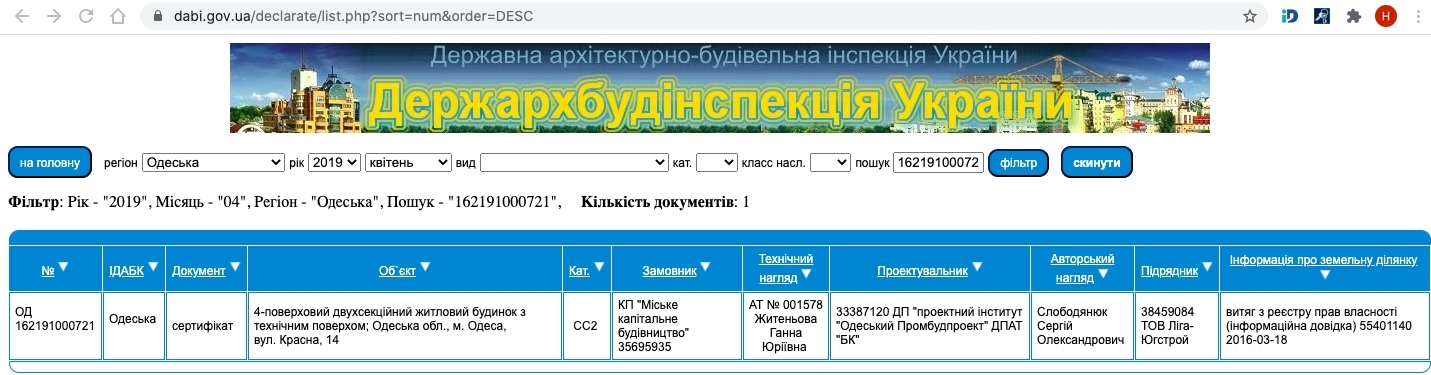Click the sort arrow next to Об'єкт column
The height and width of the screenshot is (375, 1431).
pyautogui.click(x=425, y=267)
